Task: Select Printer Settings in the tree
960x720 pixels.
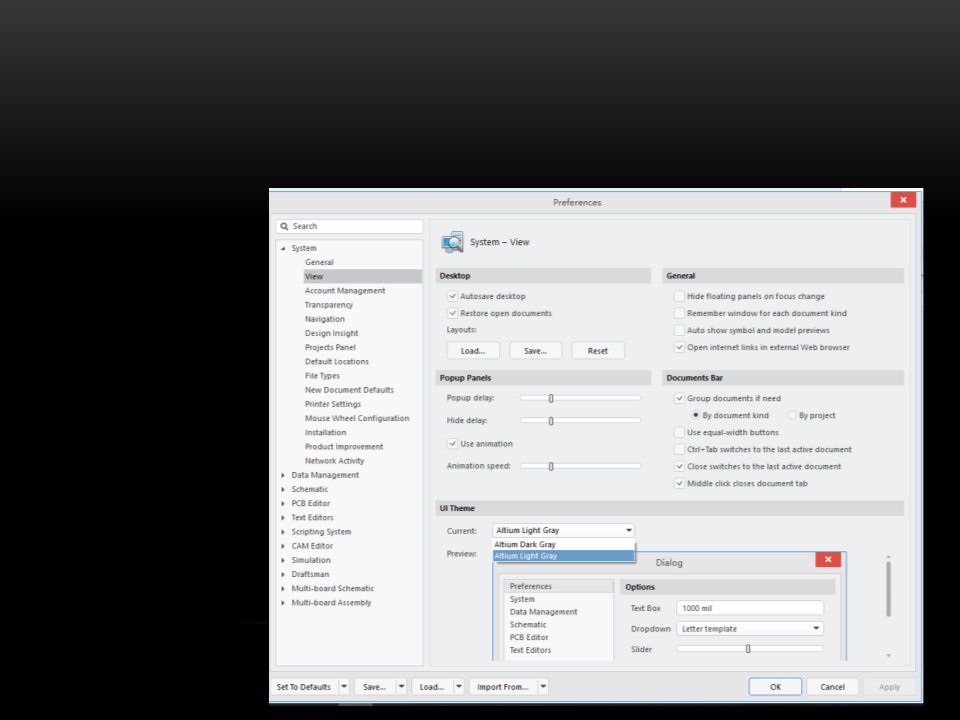Action: 333,404
